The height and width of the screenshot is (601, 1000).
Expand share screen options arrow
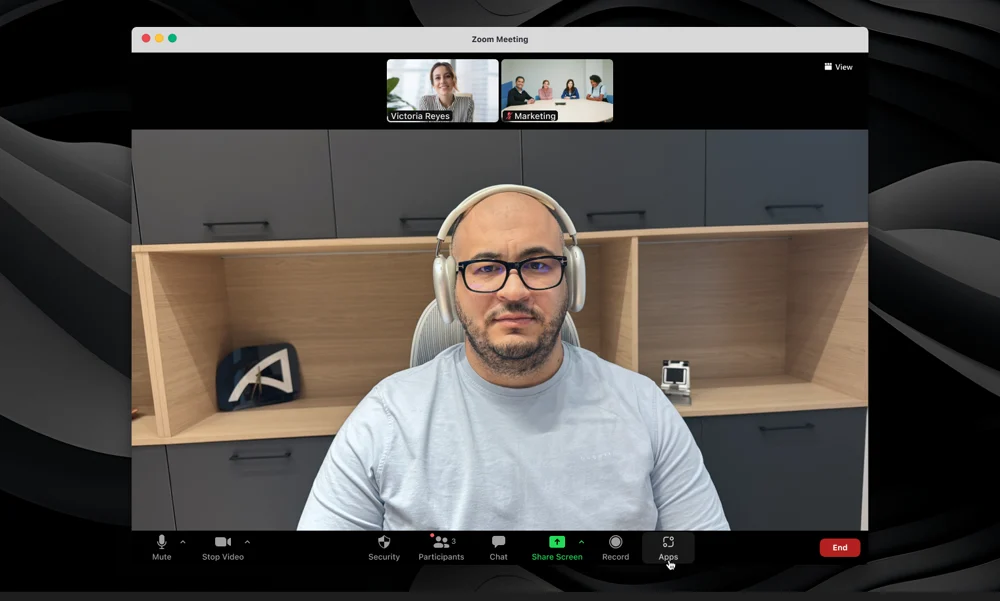(x=582, y=542)
